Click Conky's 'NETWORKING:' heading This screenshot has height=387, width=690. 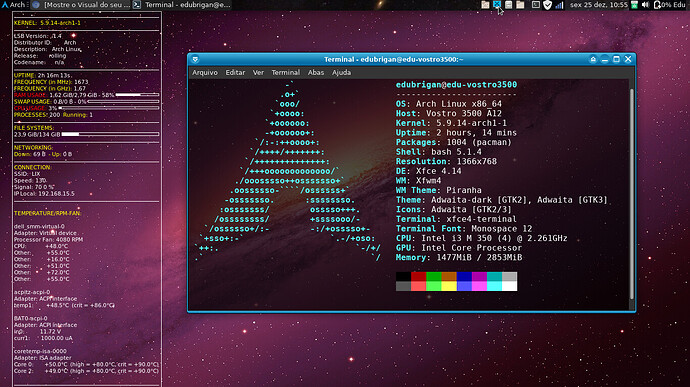pos(33,147)
